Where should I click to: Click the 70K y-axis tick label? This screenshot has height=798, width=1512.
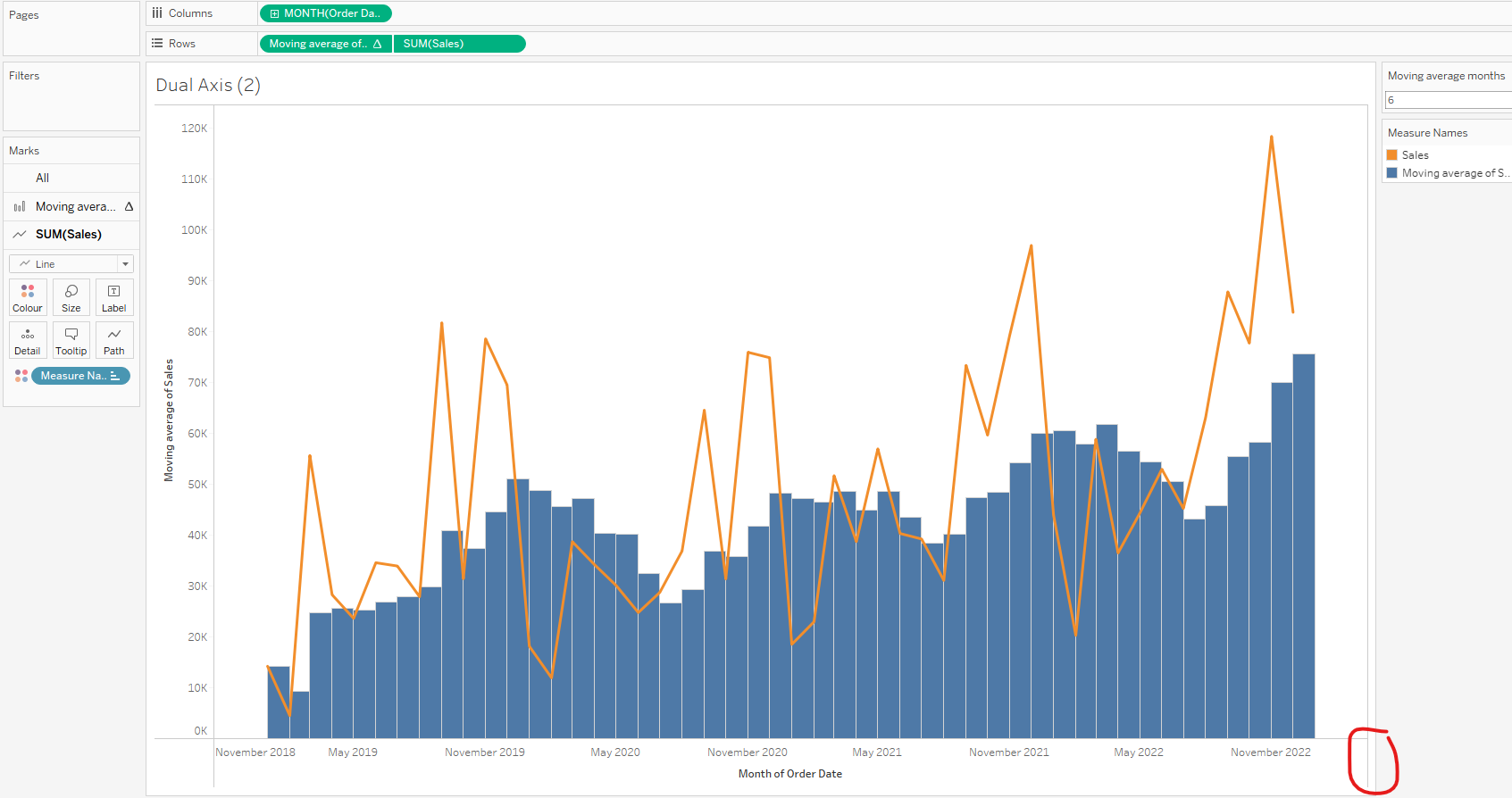197,383
